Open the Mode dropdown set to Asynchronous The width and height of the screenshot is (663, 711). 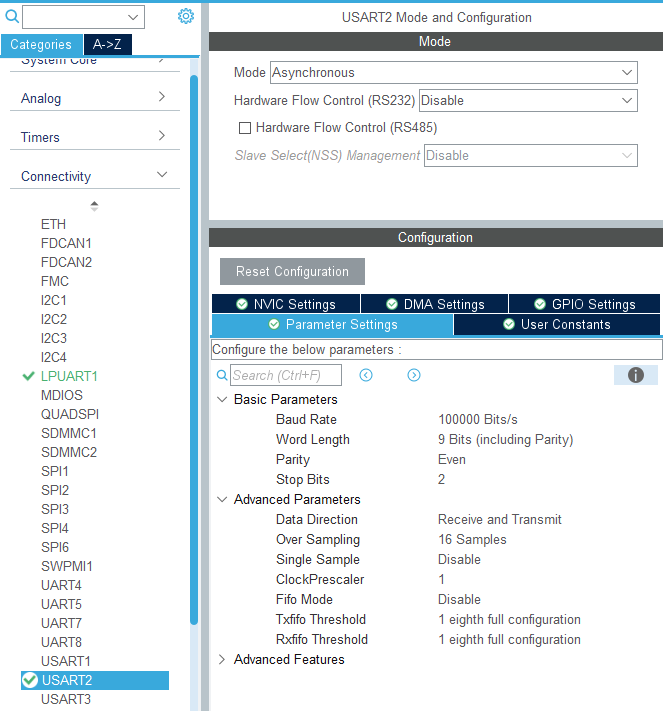tap(453, 73)
